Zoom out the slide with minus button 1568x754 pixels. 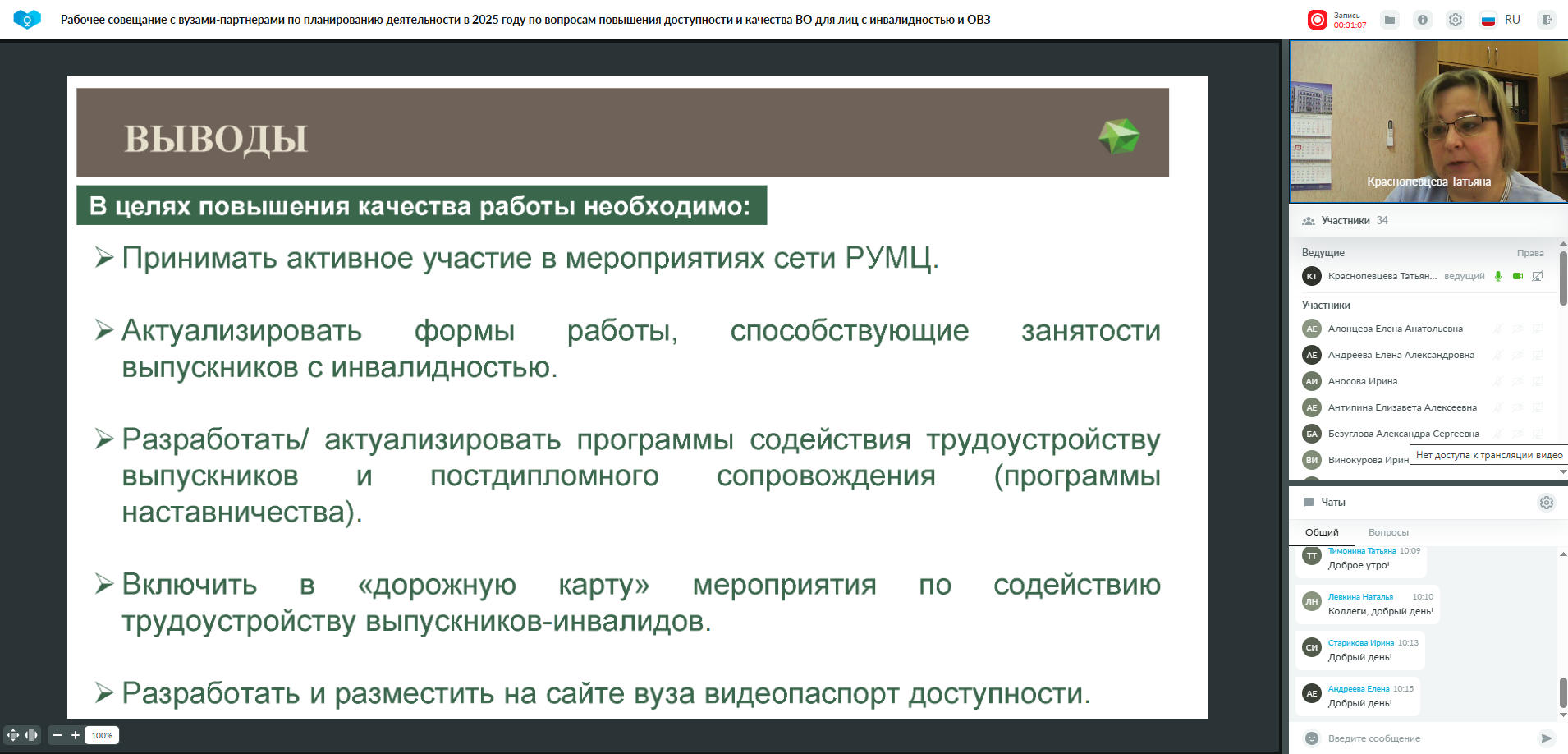pos(57,735)
